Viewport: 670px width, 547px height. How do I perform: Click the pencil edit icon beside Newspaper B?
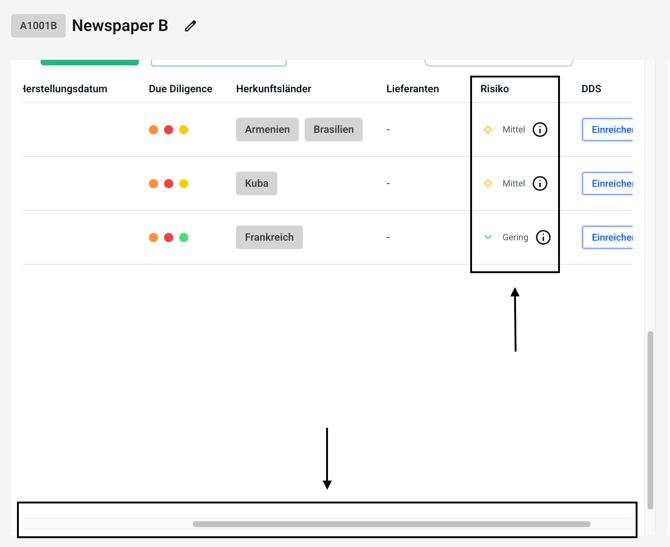190,26
